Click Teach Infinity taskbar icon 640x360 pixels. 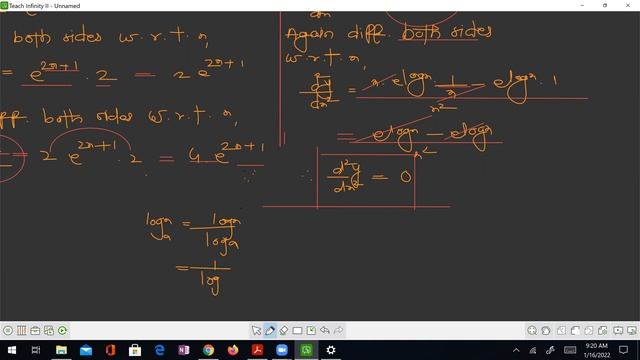click(x=307, y=350)
